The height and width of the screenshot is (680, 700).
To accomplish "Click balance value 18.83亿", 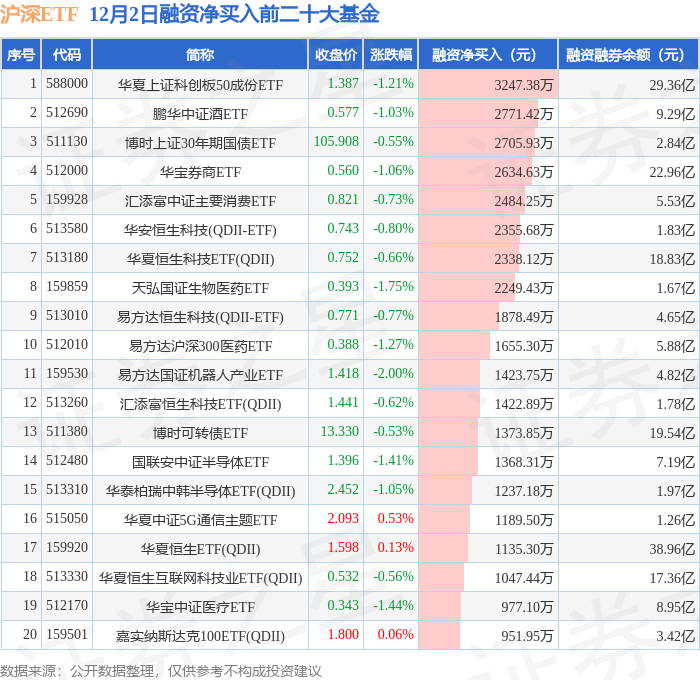I will tap(672, 259).
